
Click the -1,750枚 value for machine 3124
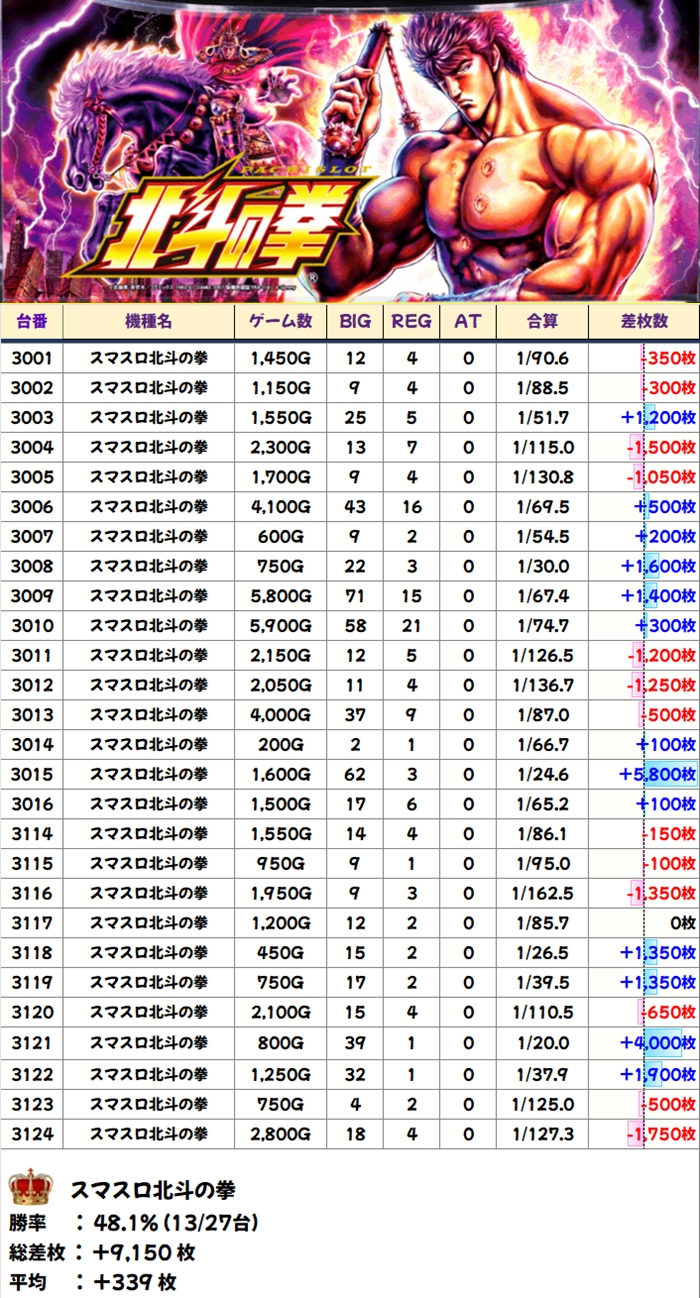point(660,1133)
